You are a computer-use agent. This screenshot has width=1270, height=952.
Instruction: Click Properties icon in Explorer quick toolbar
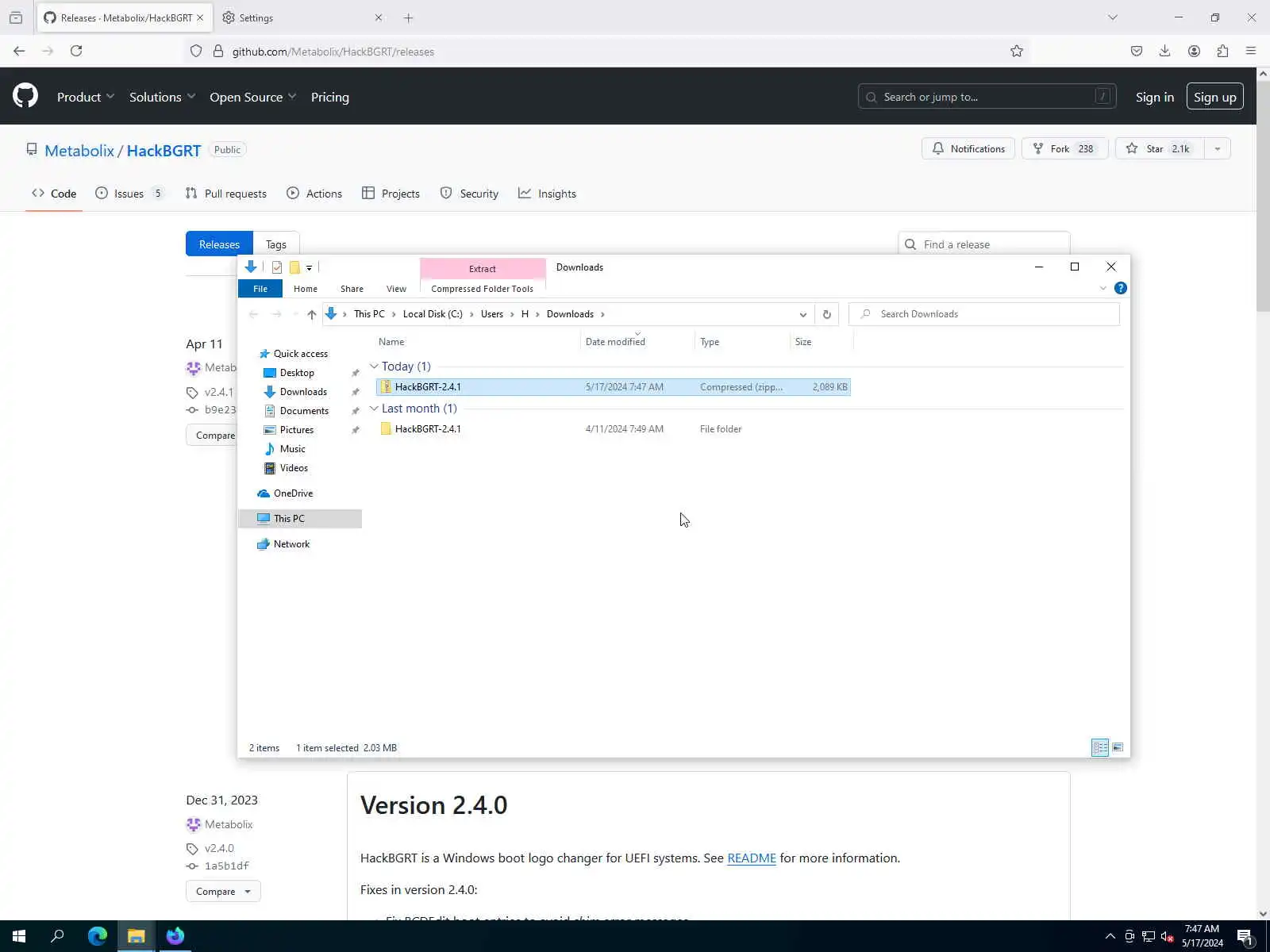(x=277, y=267)
